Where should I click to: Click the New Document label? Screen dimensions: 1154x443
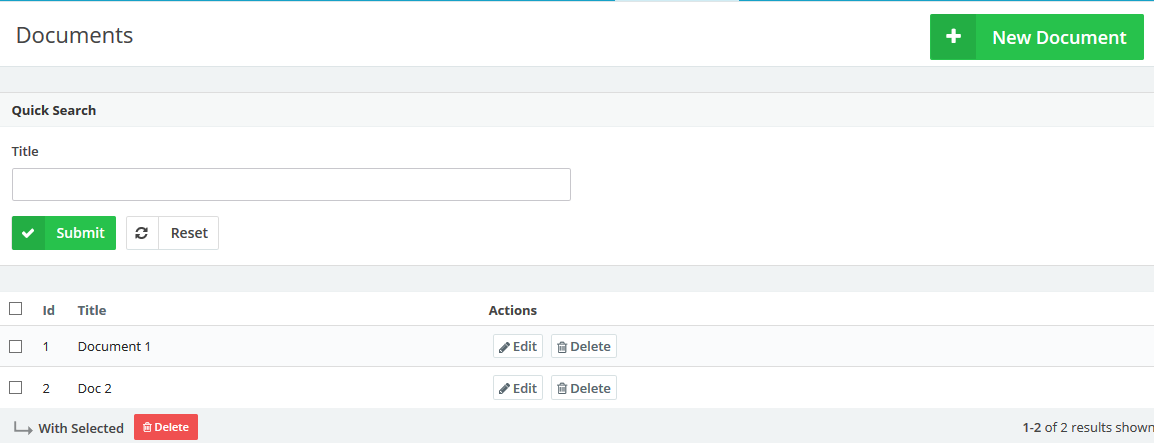[1059, 37]
